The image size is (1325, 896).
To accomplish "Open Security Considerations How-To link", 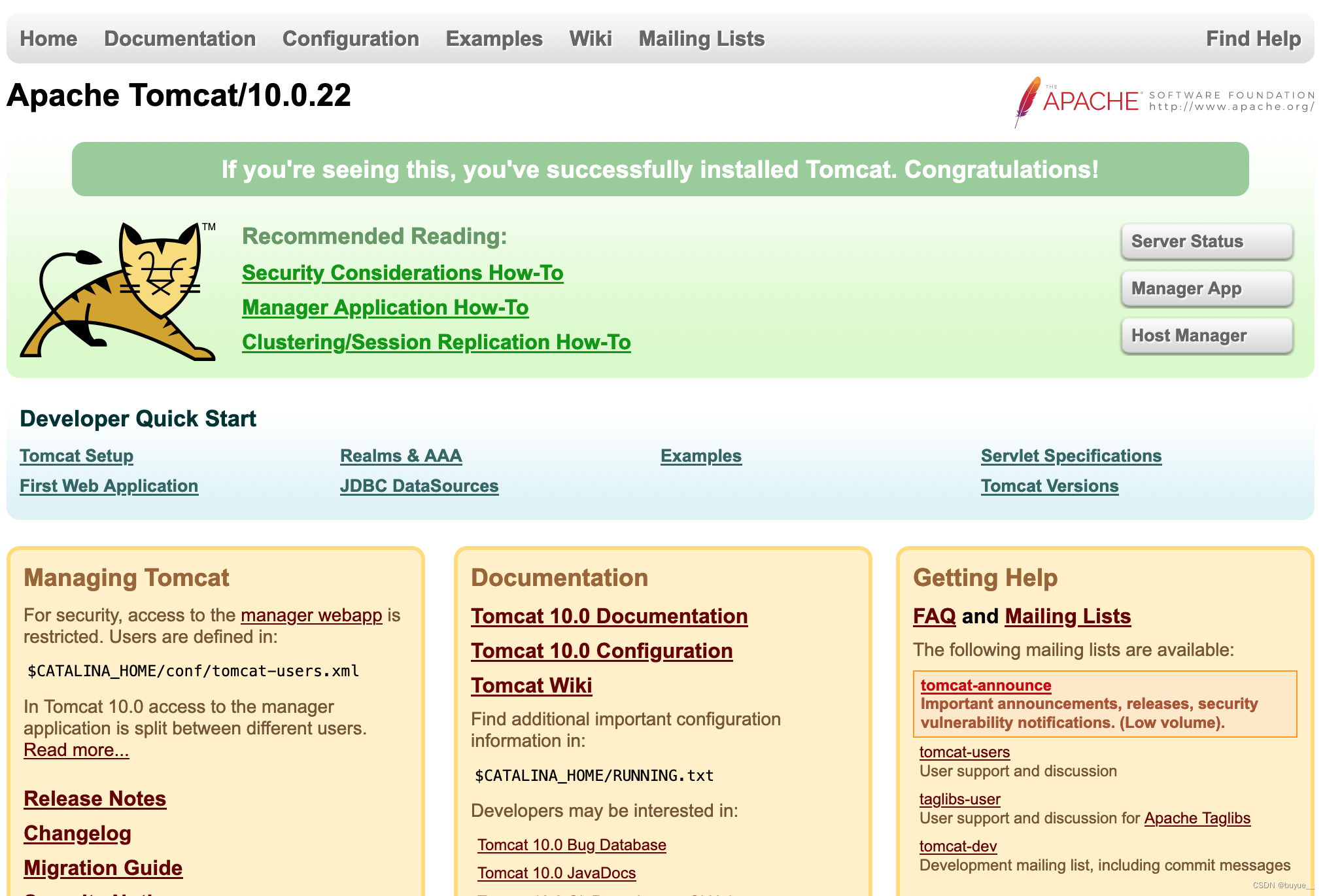I will 402,273.
